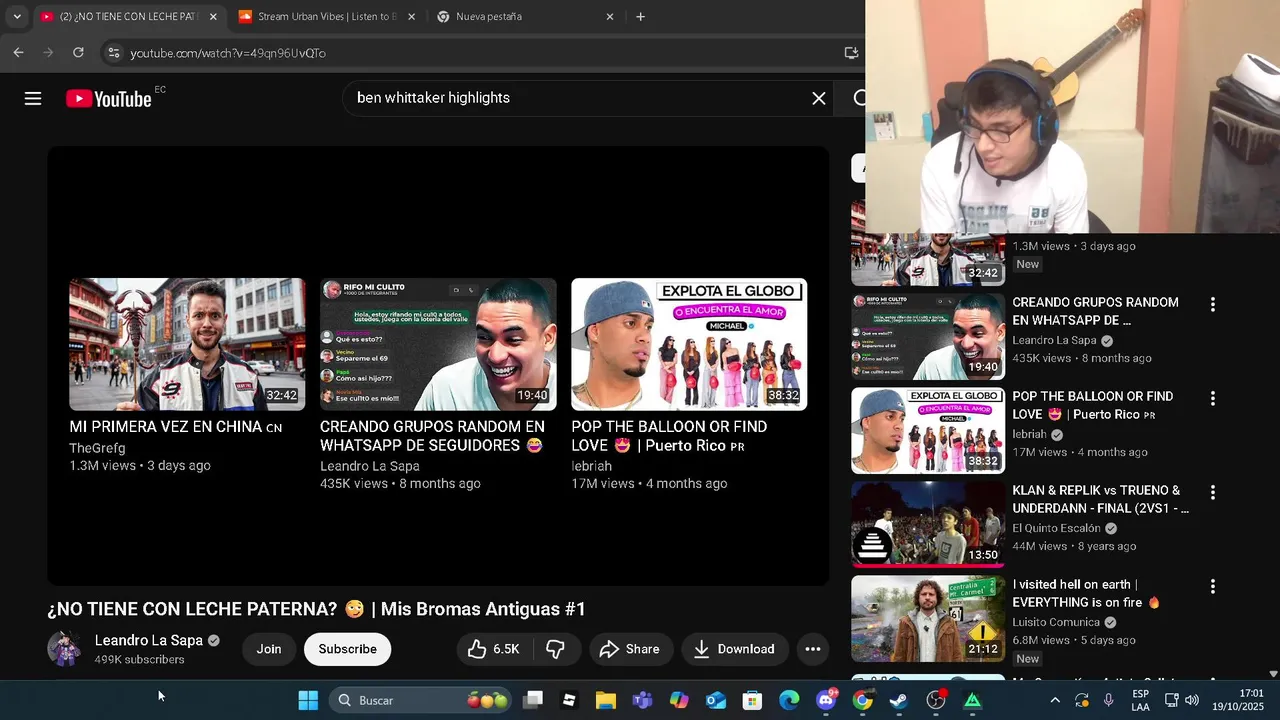Click TheGrefg channel name under endscreen video
The width and height of the screenshot is (1280, 720).
97,448
